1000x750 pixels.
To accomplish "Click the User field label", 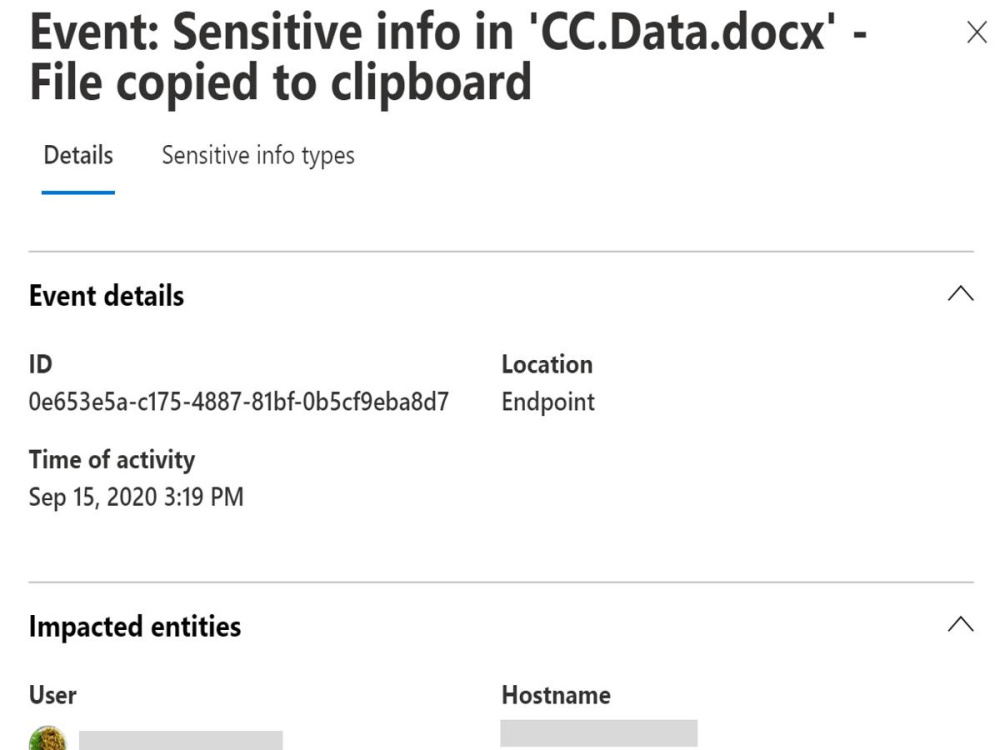I will (x=53, y=695).
